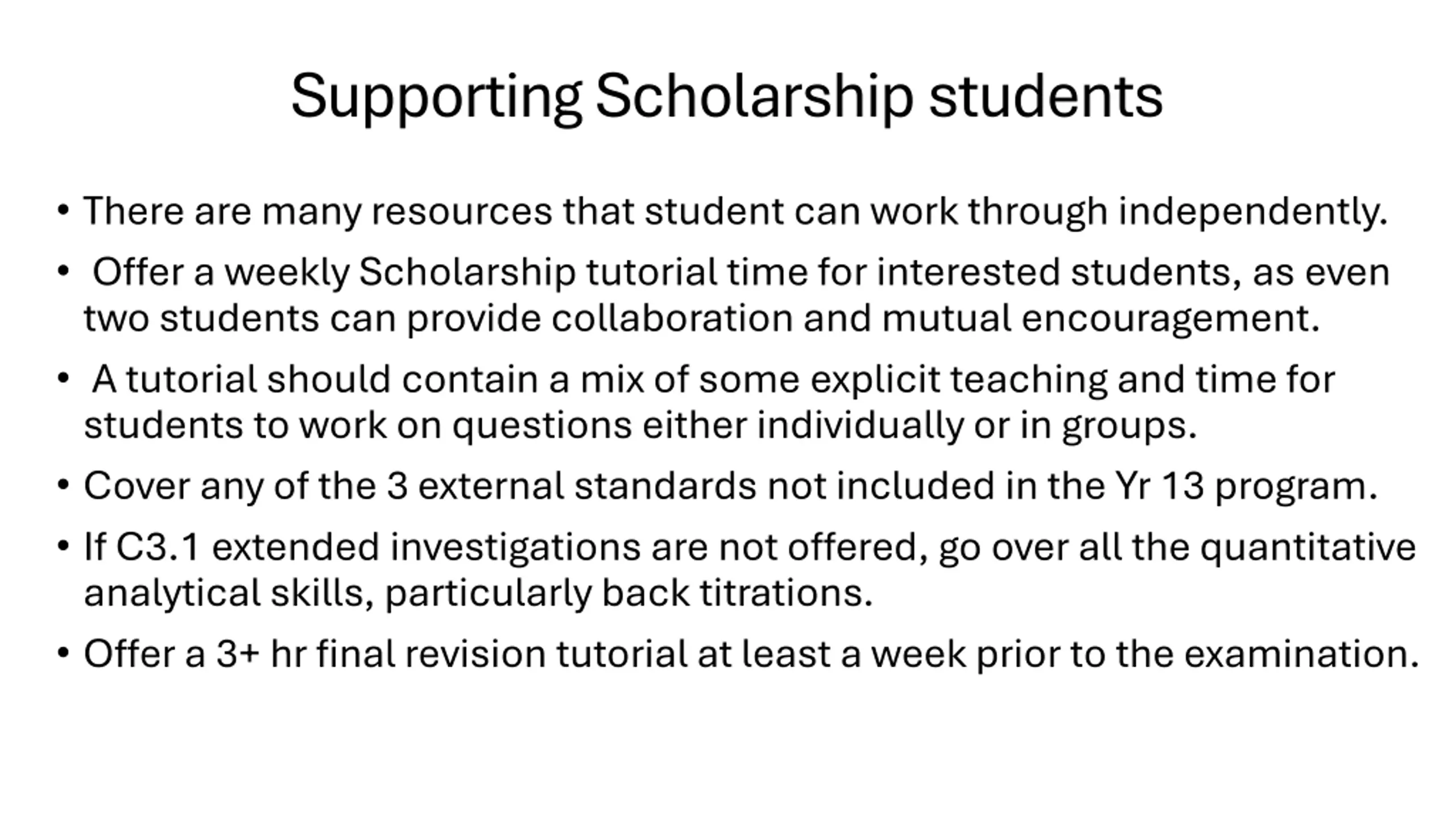The height and width of the screenshot is (819, 1456).
Task: Select the bullet 'Cover any of the 3 external standards'
Action: click(731, 486)
